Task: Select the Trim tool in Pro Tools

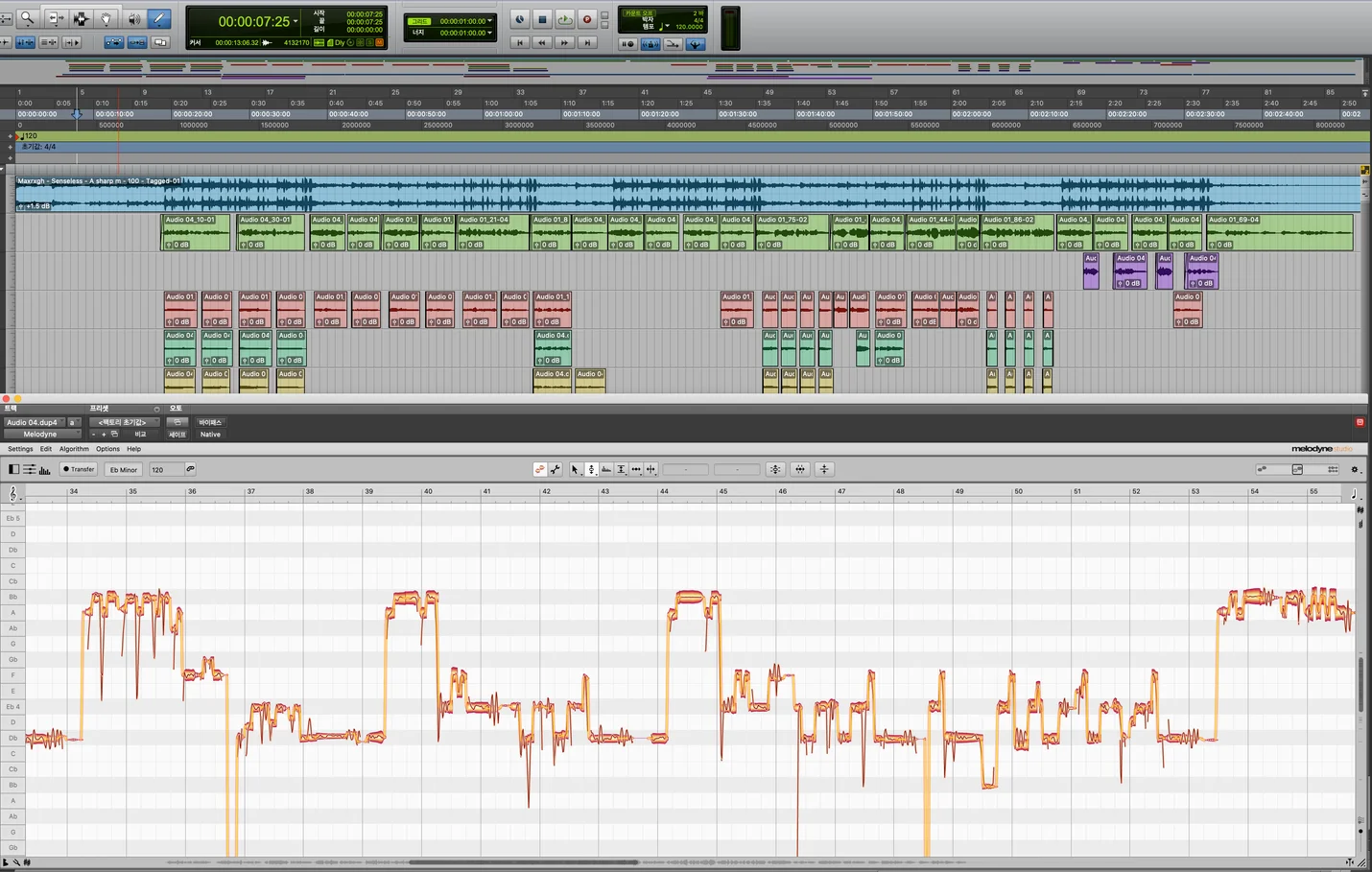Action: pos(56,18)
